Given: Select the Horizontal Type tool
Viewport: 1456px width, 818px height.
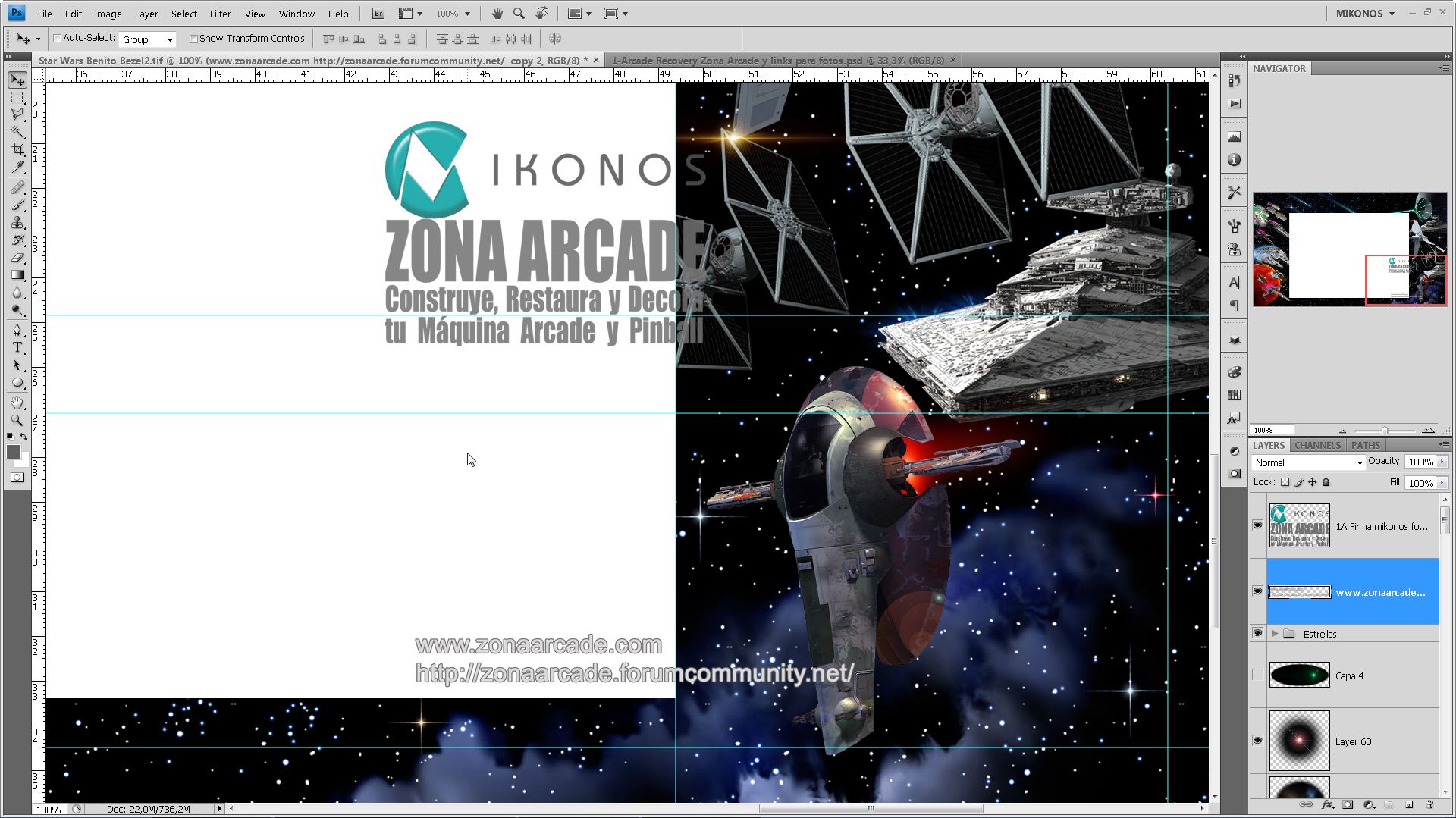Looking at the screenshot, I should [x=17, y=347].
